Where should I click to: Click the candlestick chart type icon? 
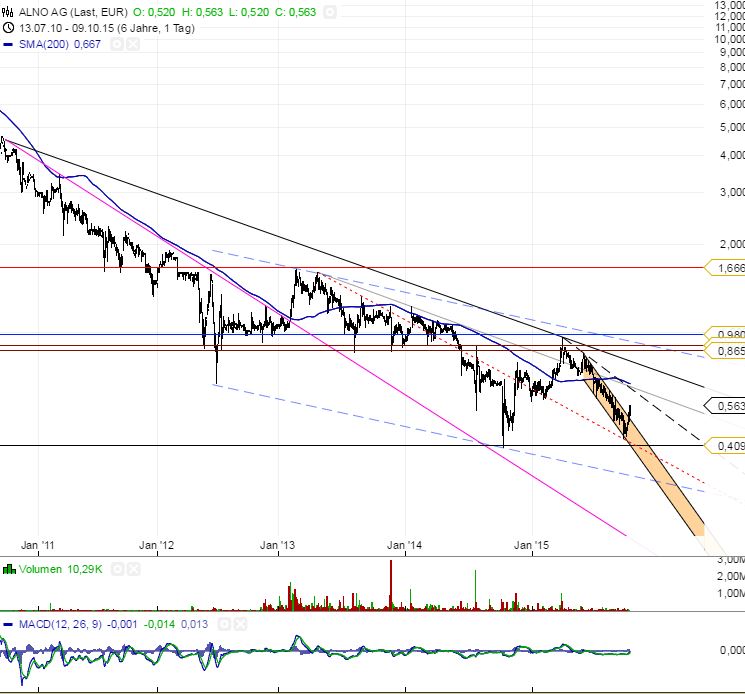(x=8, y=12)
